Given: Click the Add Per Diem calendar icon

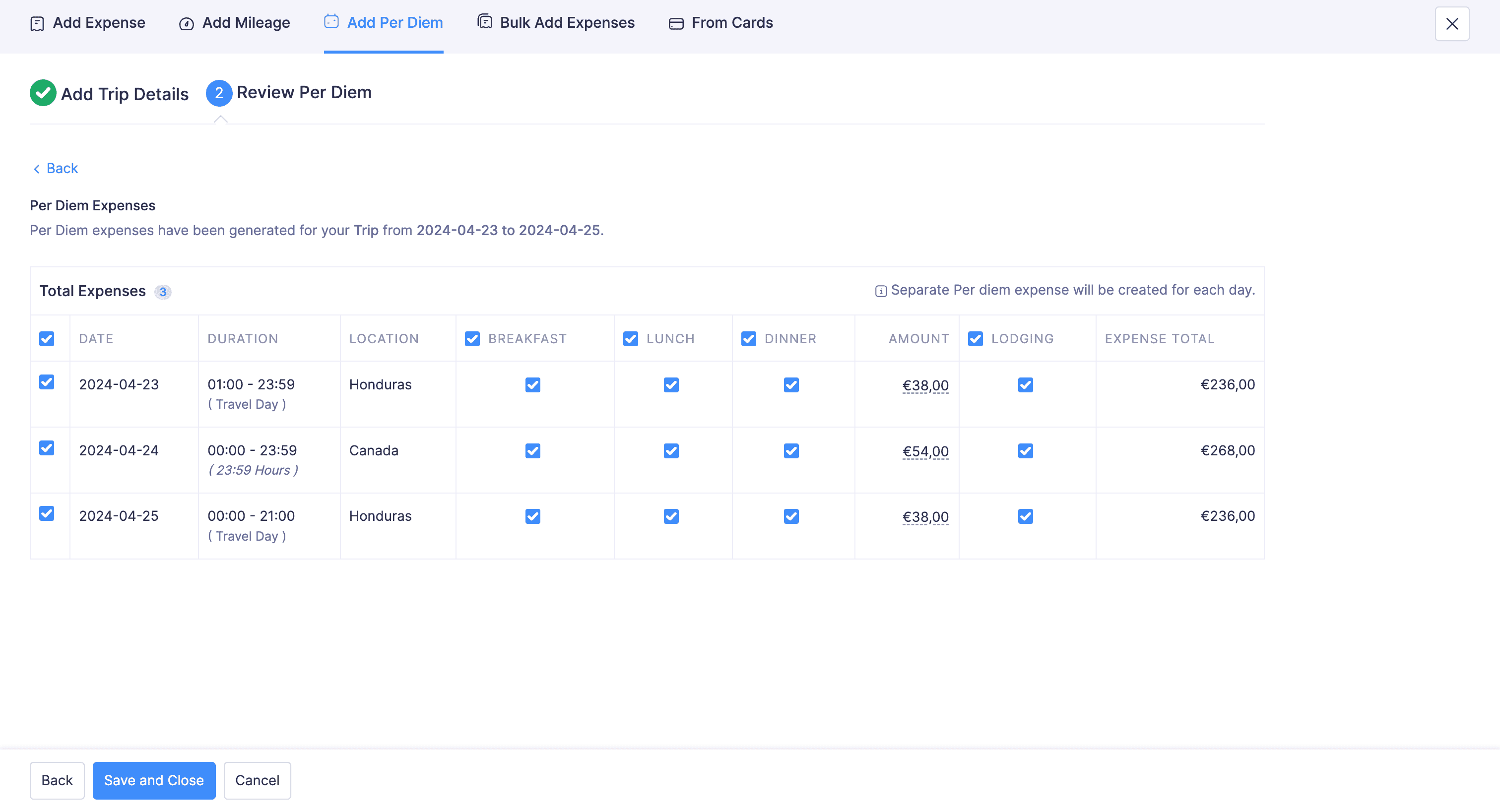Looking at the screenshot, I should (331, 21).
